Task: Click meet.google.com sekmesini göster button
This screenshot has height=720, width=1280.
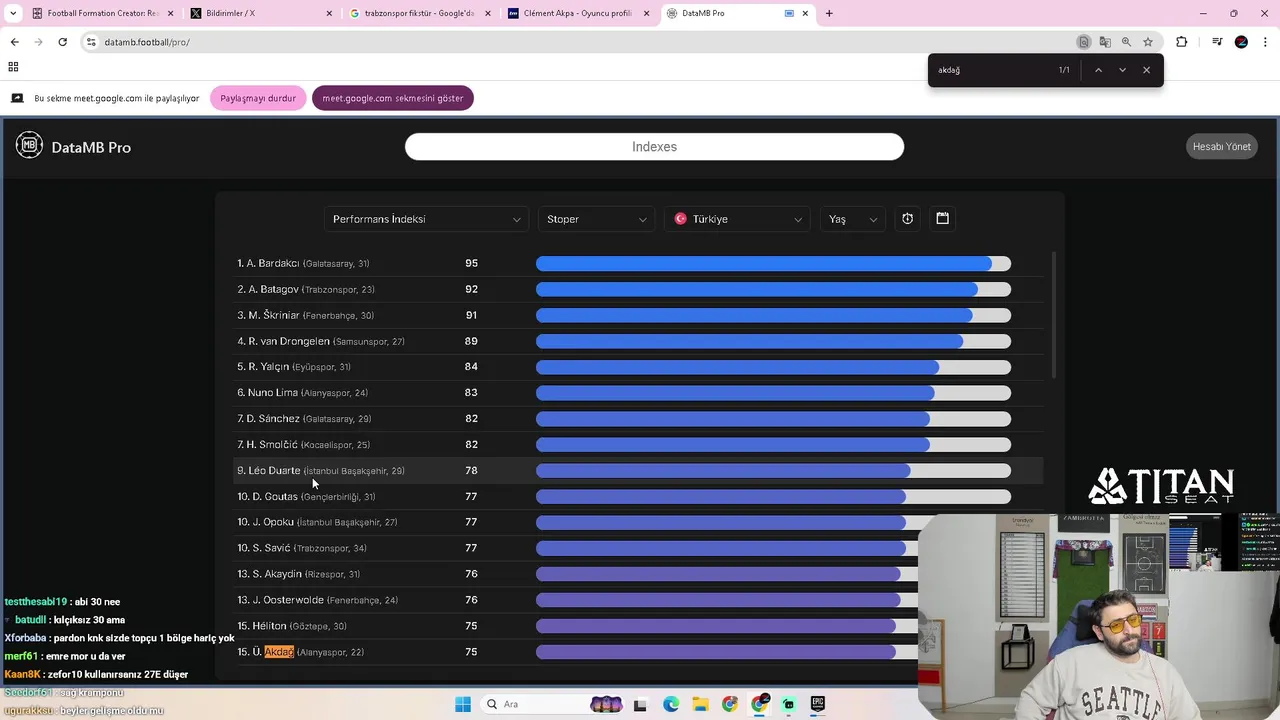Action: coord(392,98)
